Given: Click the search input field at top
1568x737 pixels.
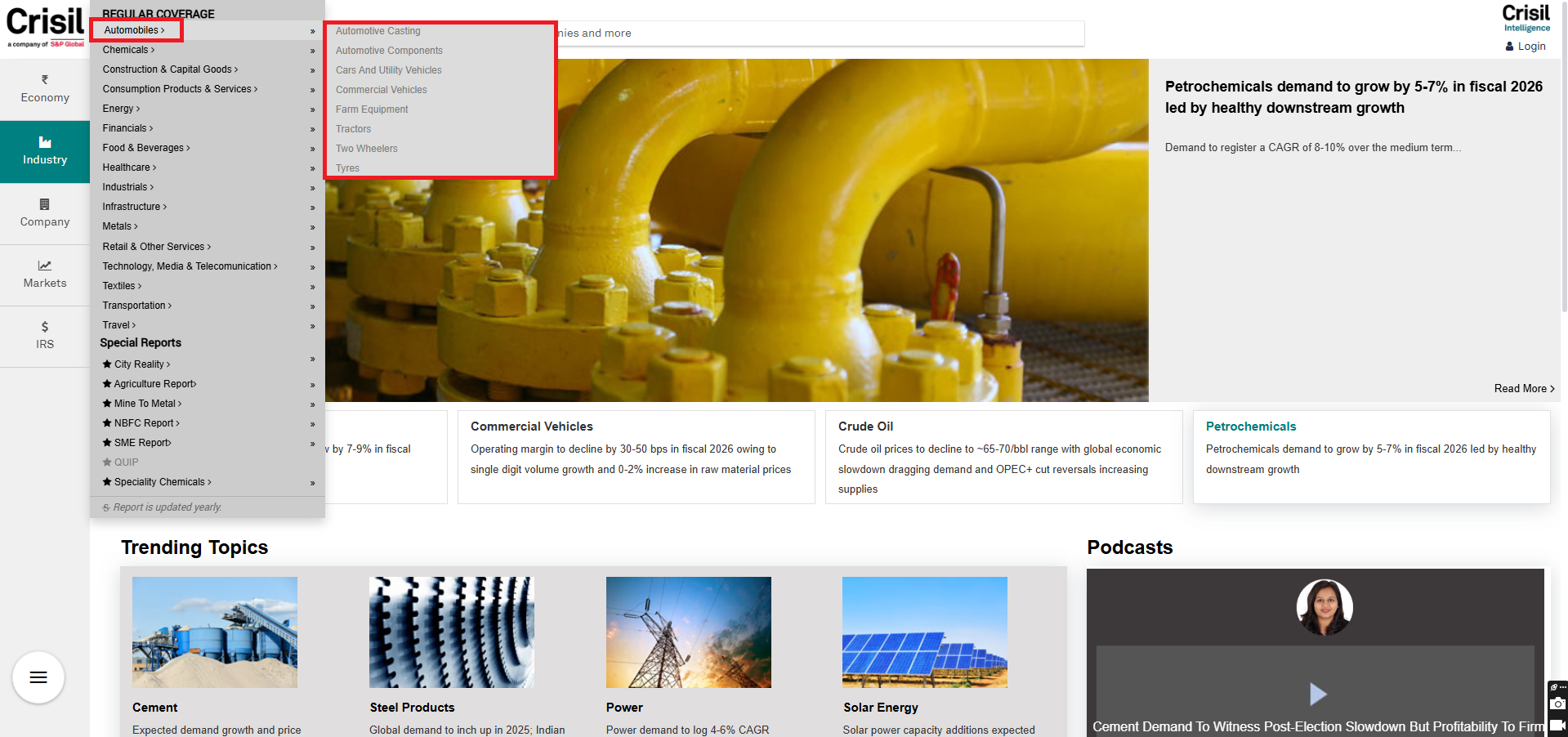Looking at the screenshot, I should [x=817, y=33].
